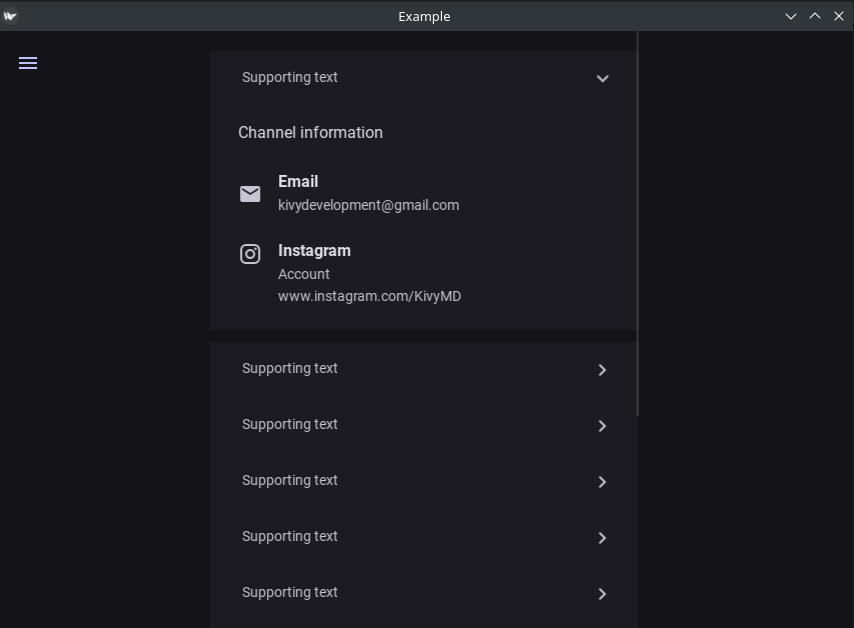
Task: Click the kivydevelopment@gmail.com email address
Action: coord(368,205)
